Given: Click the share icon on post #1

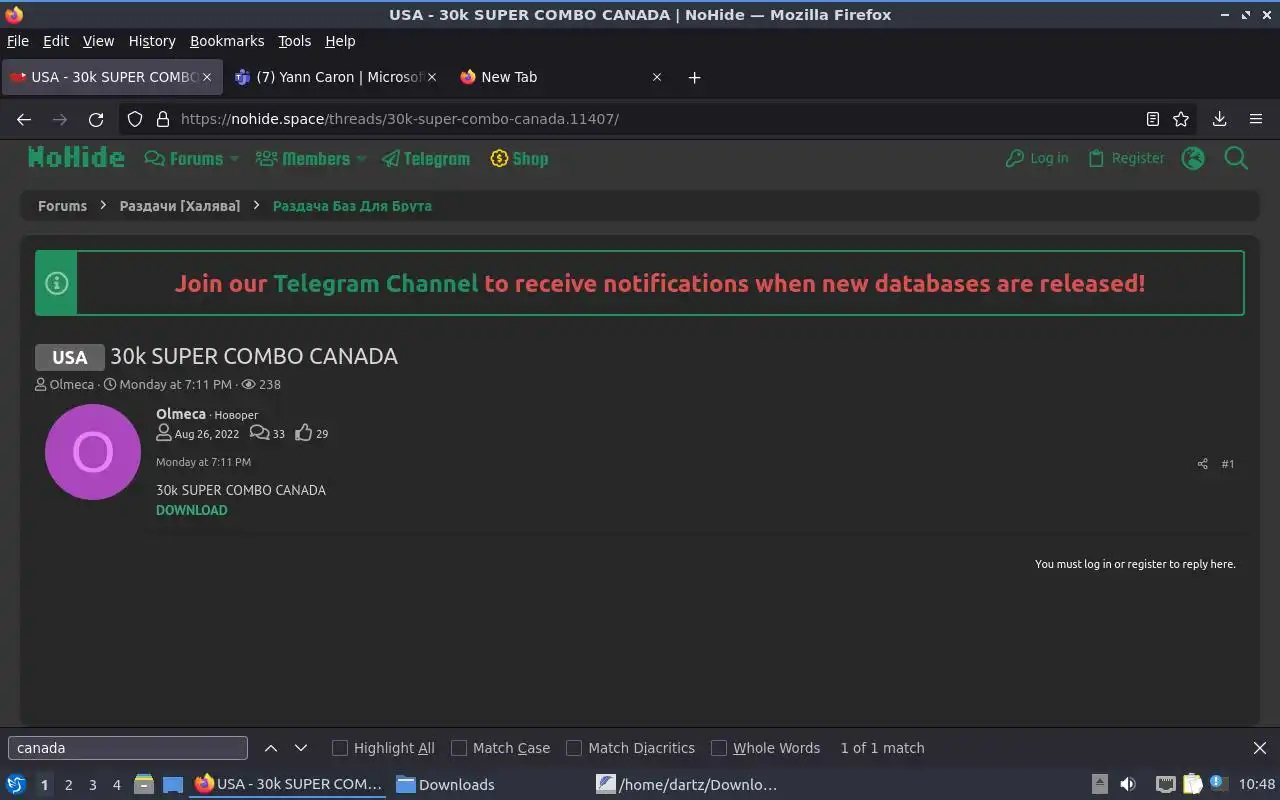Looking at the screenshot, I should tap(1202, 464).
